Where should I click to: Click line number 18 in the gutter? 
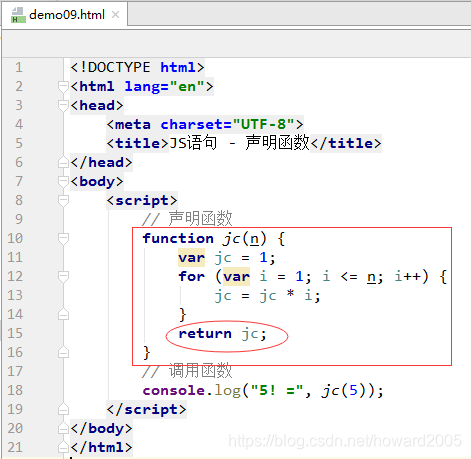pyautogui.click(x=15, y=391)
